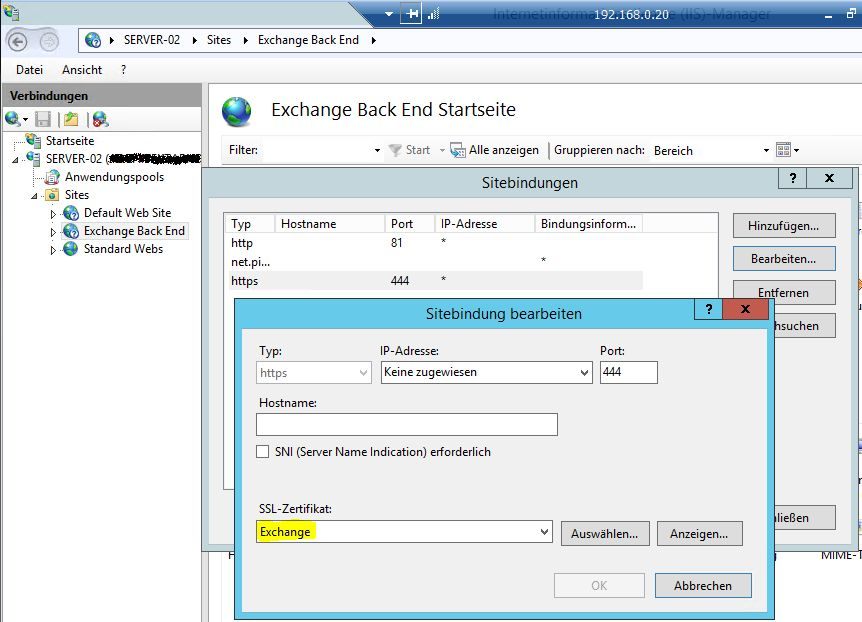
Task: Click the folder-up icon in Verbindungen toolbar
Action: click(x=71, y=119)
